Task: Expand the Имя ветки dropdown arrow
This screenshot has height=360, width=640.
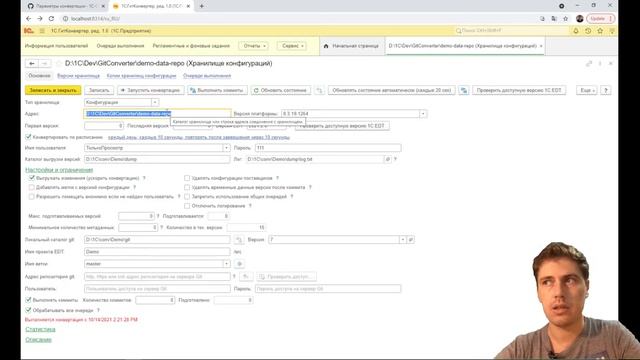Action: coord(227,264)
